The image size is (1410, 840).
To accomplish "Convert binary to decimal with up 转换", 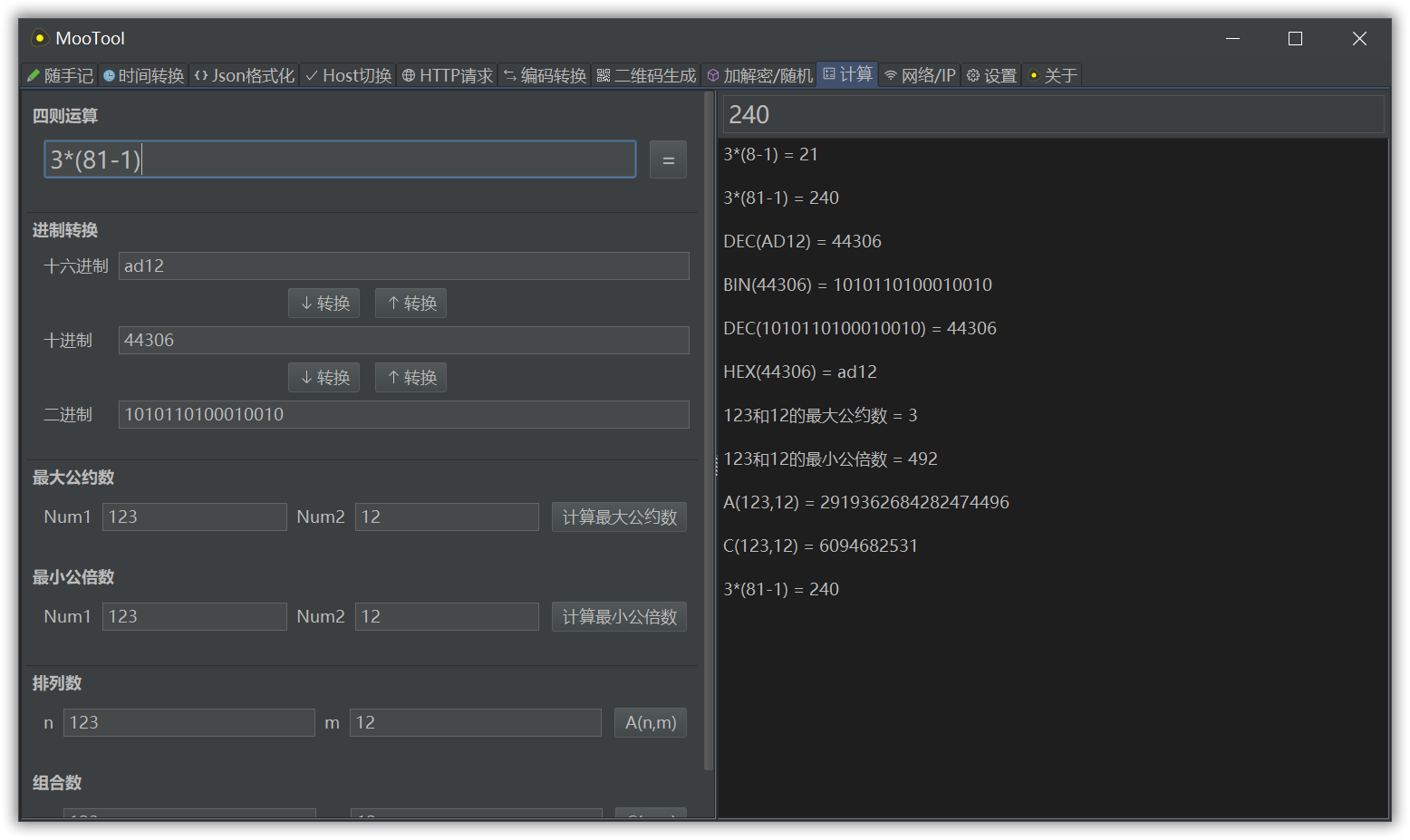I will coord(411,378).
